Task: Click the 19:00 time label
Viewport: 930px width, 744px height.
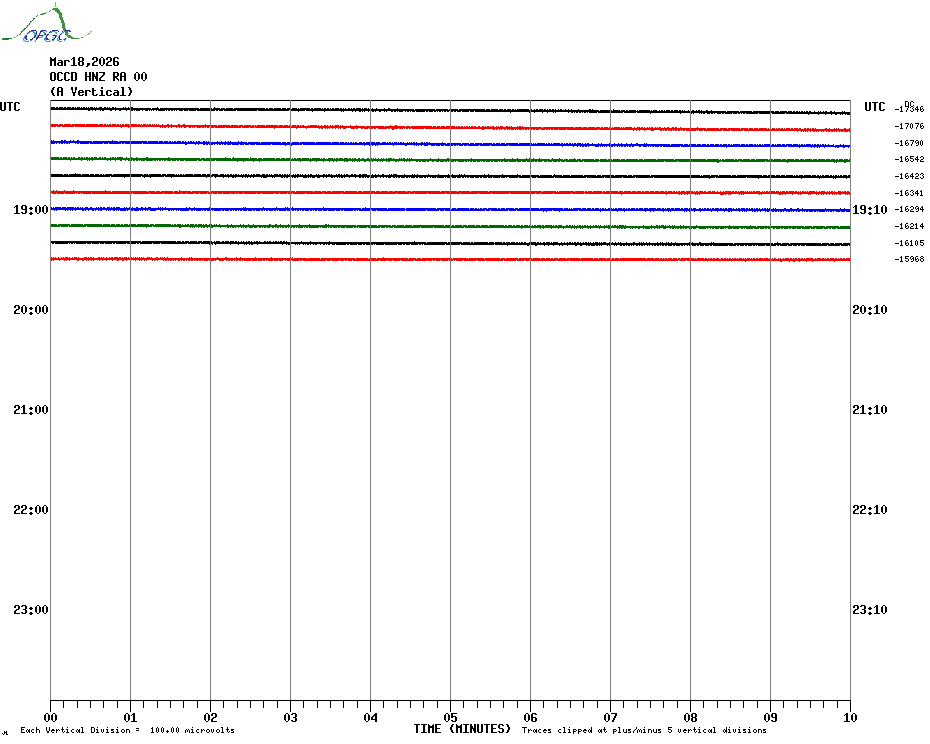Action: click(31, 209)
